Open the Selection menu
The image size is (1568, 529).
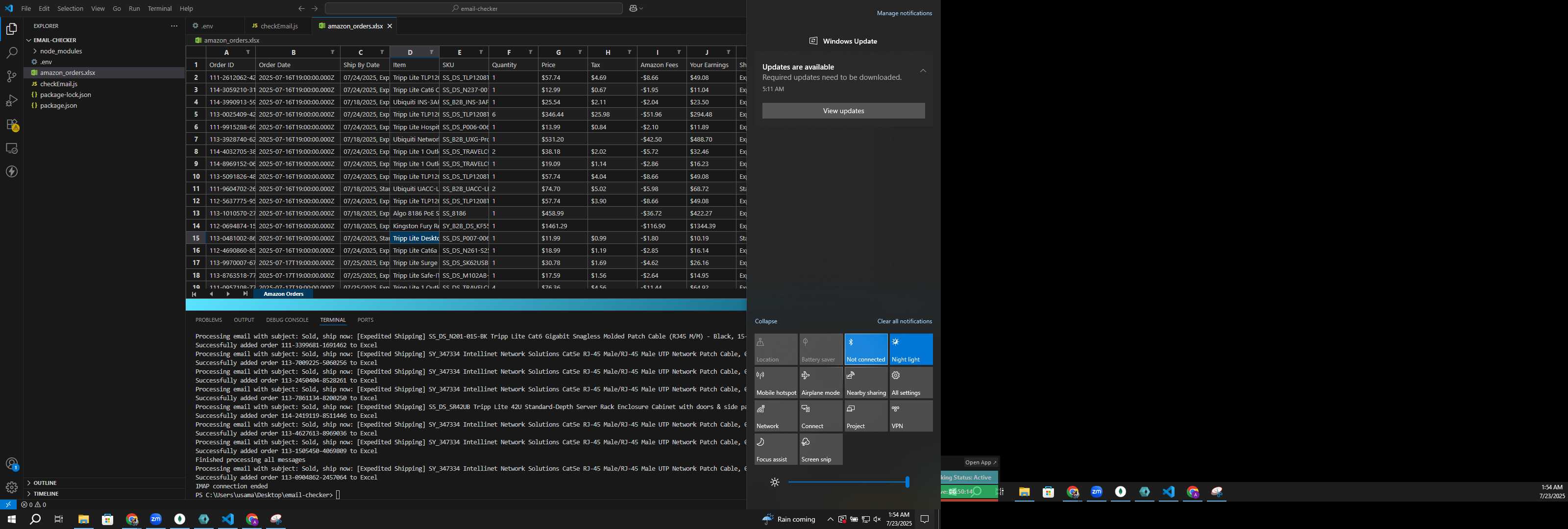point(70,8)
